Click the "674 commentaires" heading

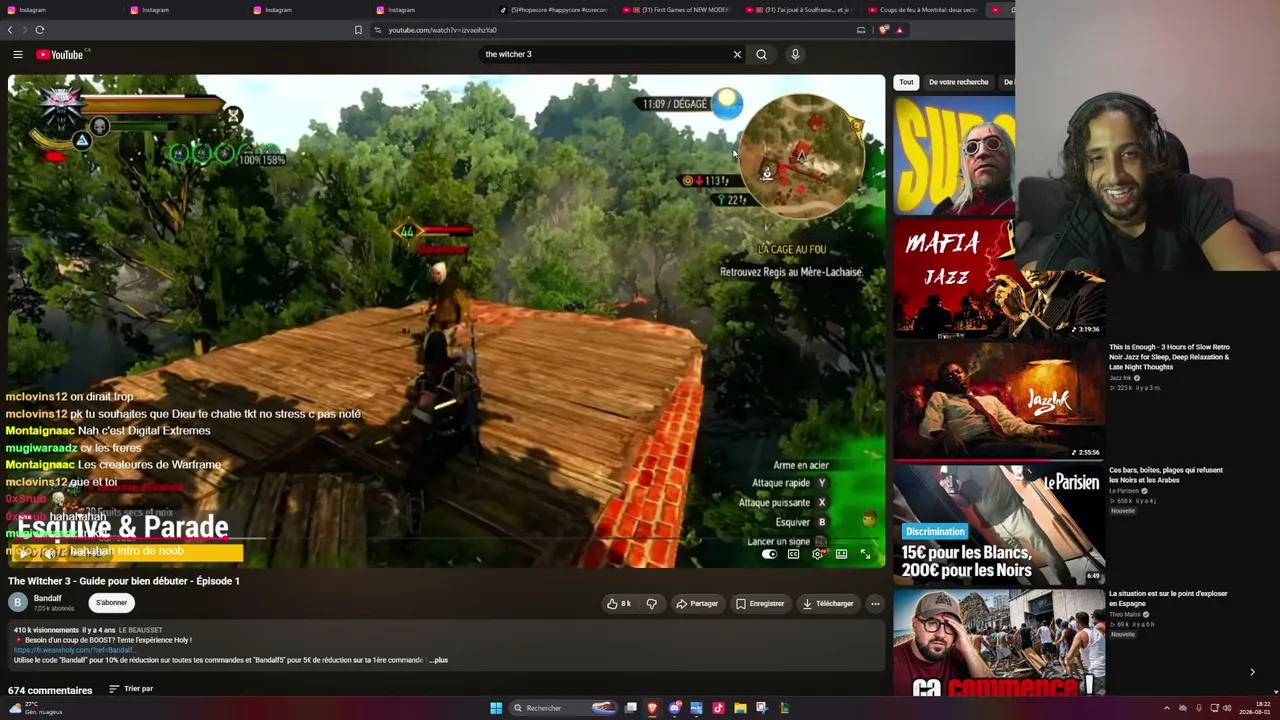[x=50, y=690]
